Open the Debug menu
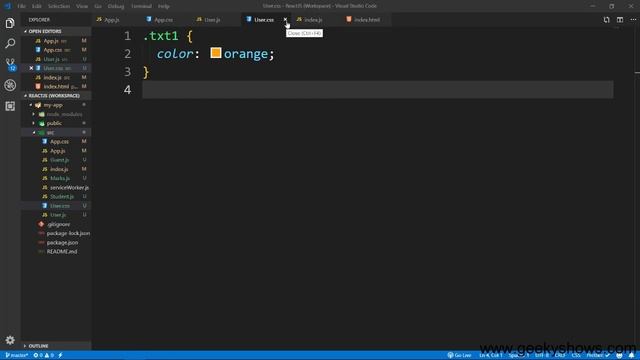 (x=116, y=6)
